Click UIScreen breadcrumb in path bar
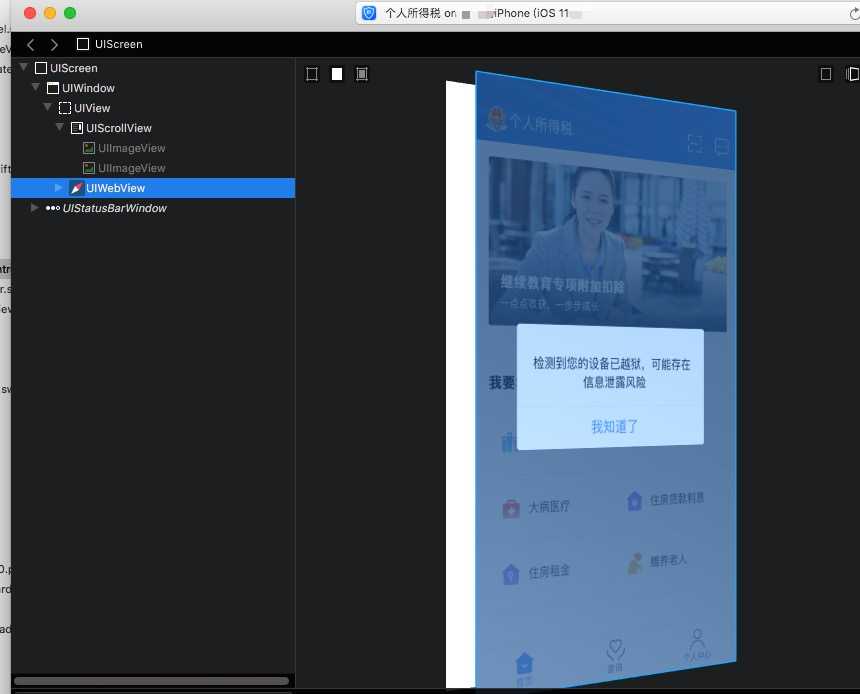This screenshot has width=860, height=694. [110, 44]
